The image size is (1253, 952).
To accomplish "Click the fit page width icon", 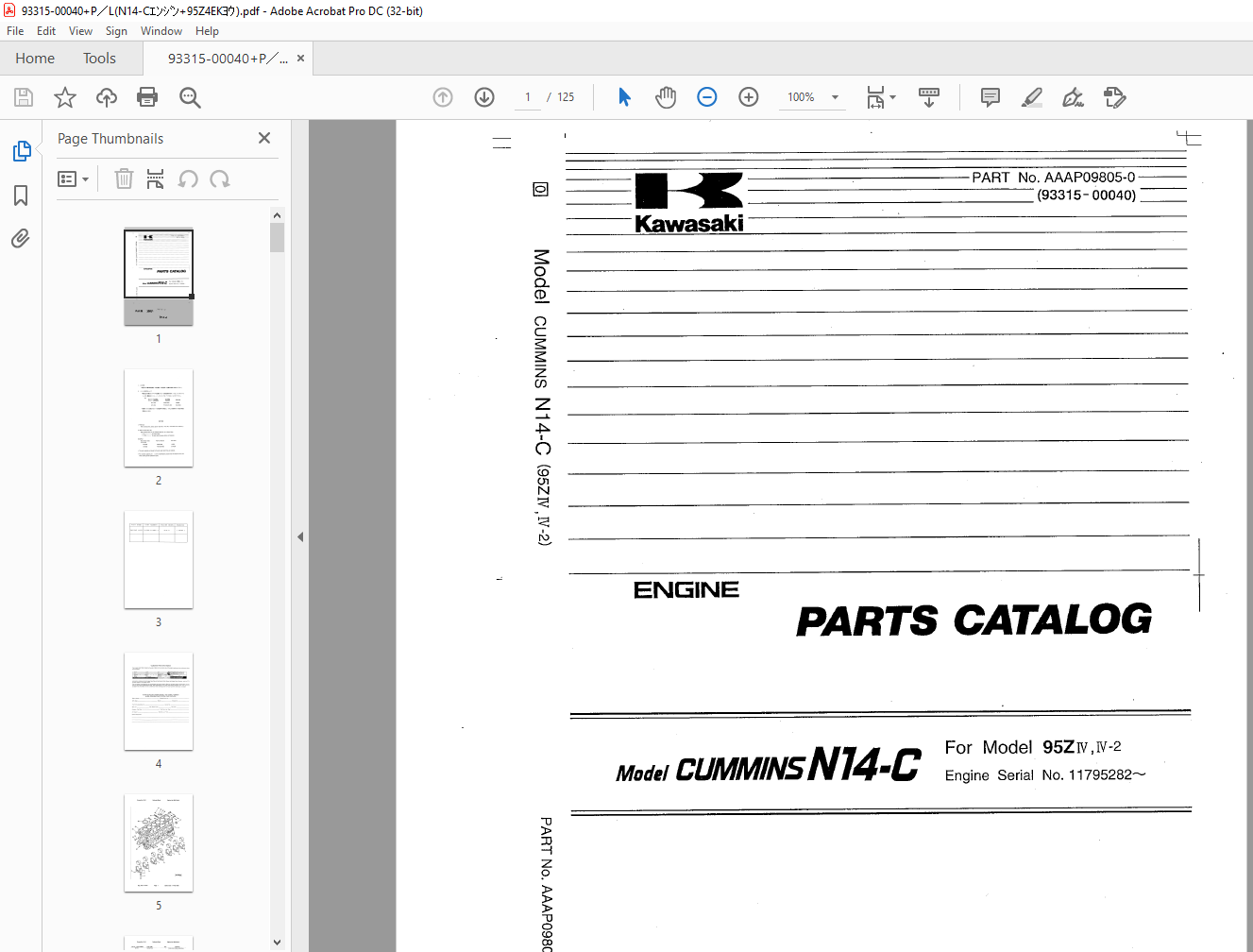I will coord(875,97).
